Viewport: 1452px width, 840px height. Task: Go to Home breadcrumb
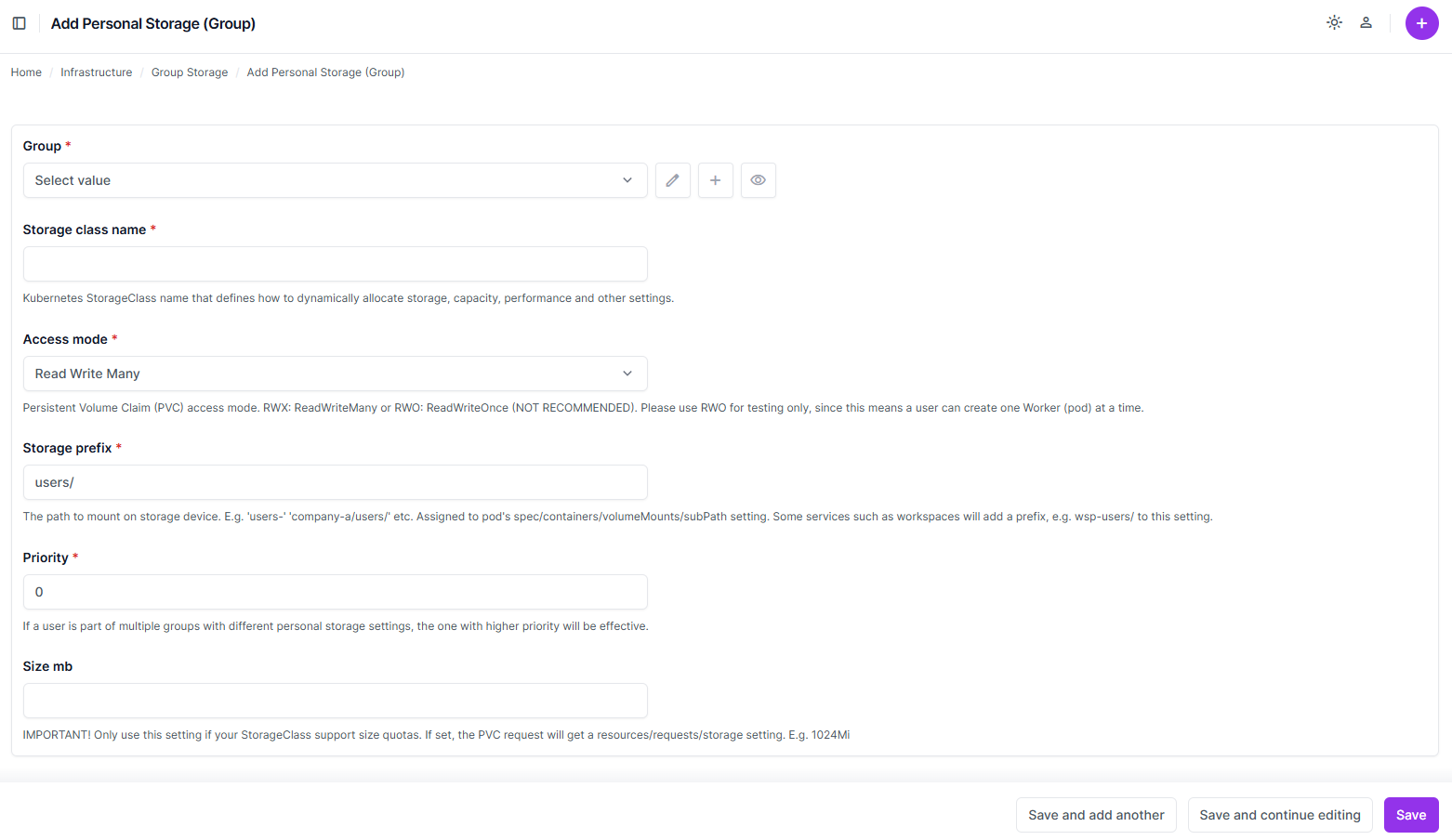coord(26,72)
